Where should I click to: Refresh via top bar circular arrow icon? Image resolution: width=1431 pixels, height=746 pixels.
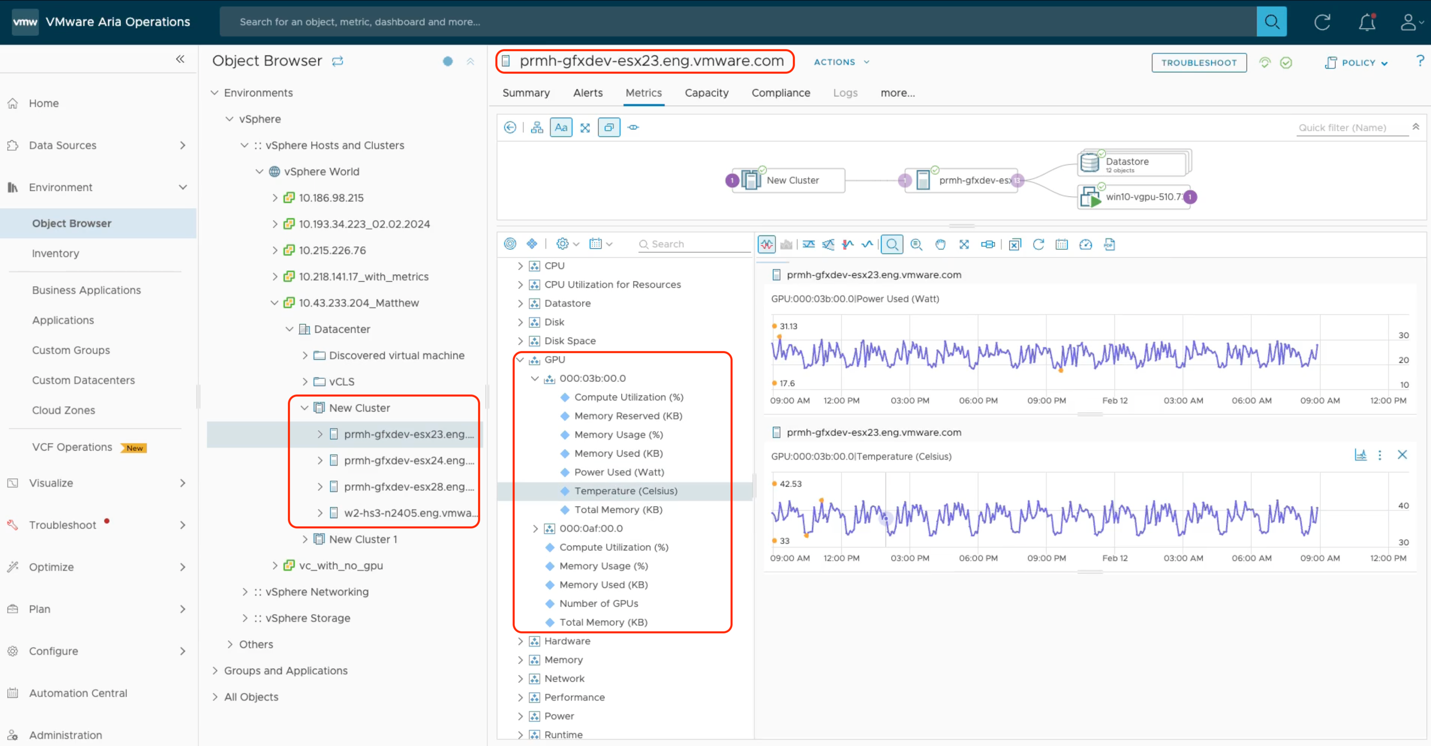1322,21
